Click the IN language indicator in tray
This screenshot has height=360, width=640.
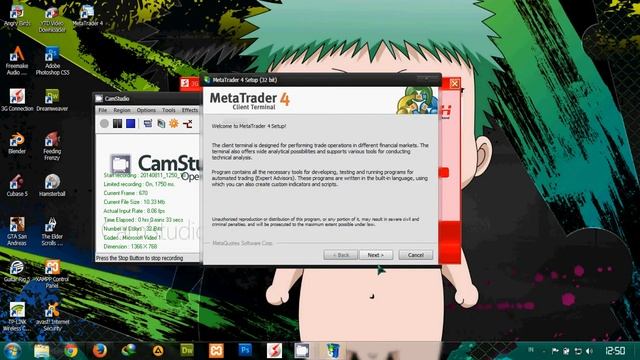[x=531, y=350]
